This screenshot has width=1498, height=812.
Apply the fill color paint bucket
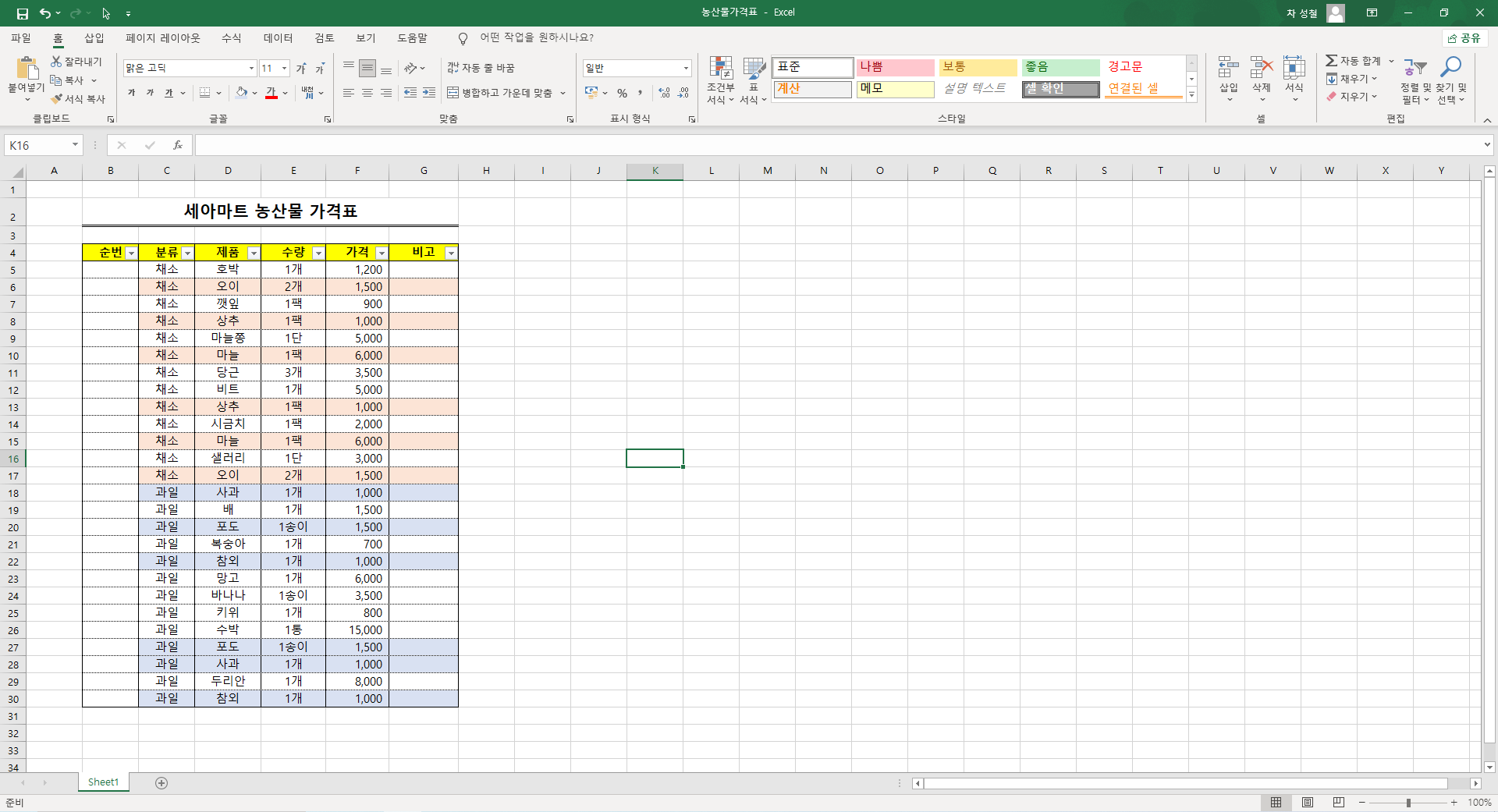click(242, 93)
